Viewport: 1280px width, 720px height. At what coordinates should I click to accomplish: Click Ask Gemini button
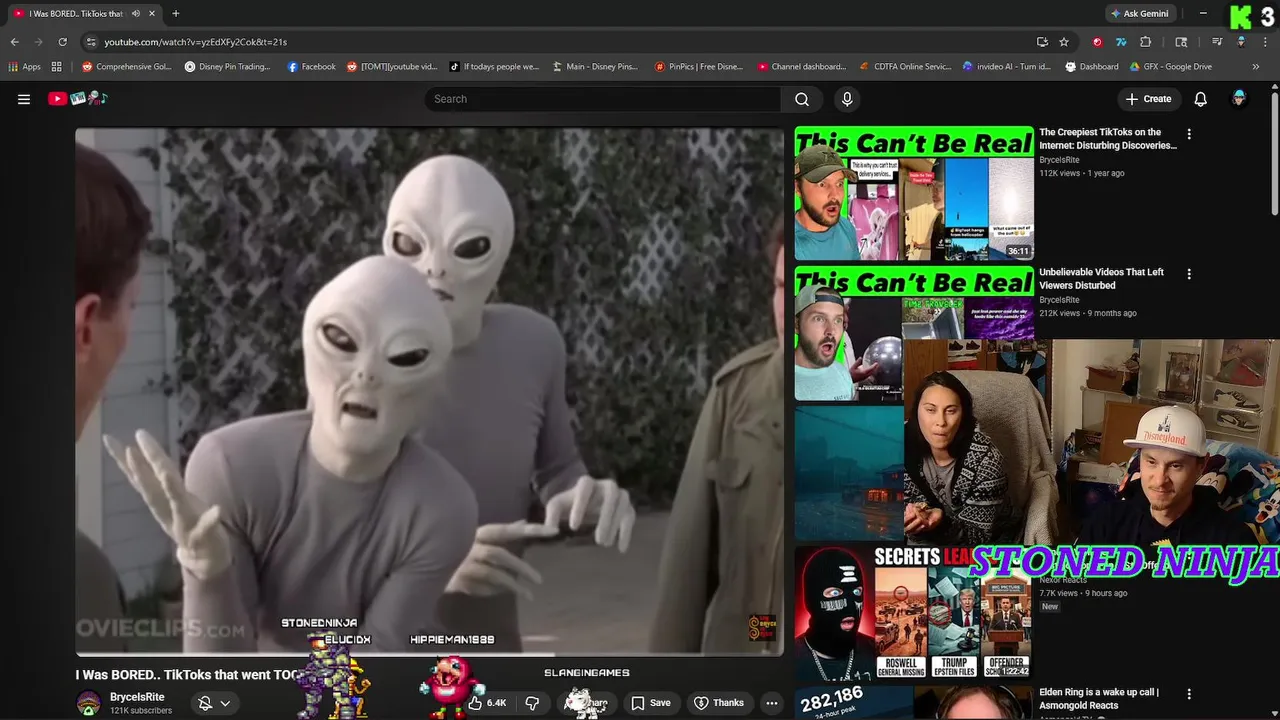tap(1139, 14)
